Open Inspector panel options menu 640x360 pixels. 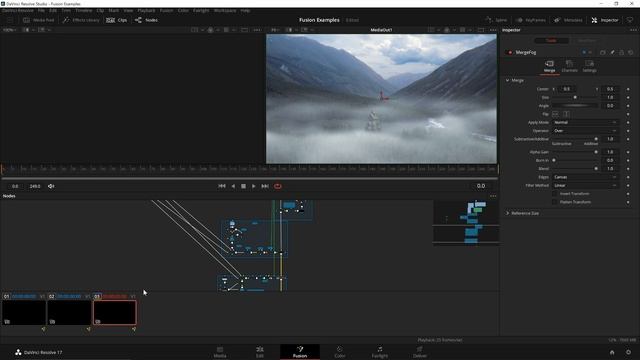click(633, 30)
